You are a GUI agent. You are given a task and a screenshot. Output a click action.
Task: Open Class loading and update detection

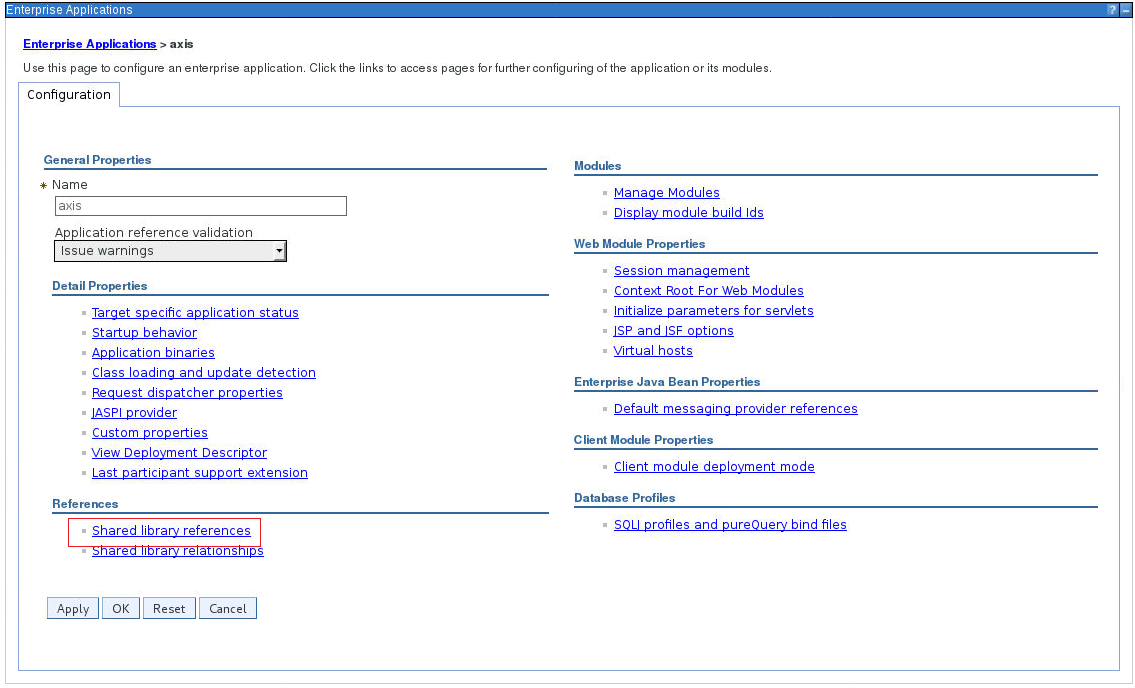(x=204, y=372)
